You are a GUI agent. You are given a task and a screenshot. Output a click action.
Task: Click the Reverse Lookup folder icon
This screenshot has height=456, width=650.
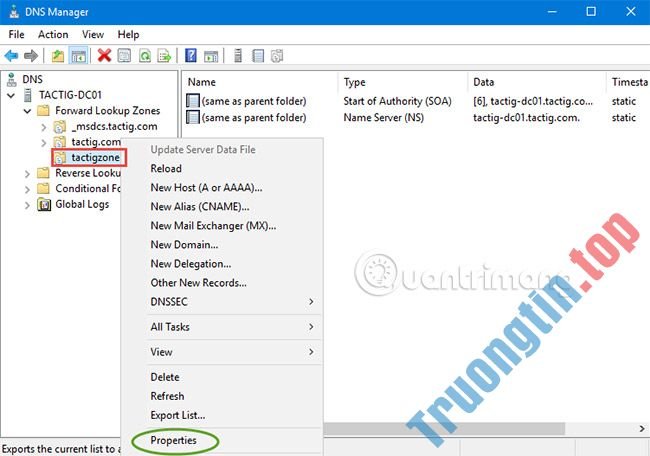click(43, 173)
